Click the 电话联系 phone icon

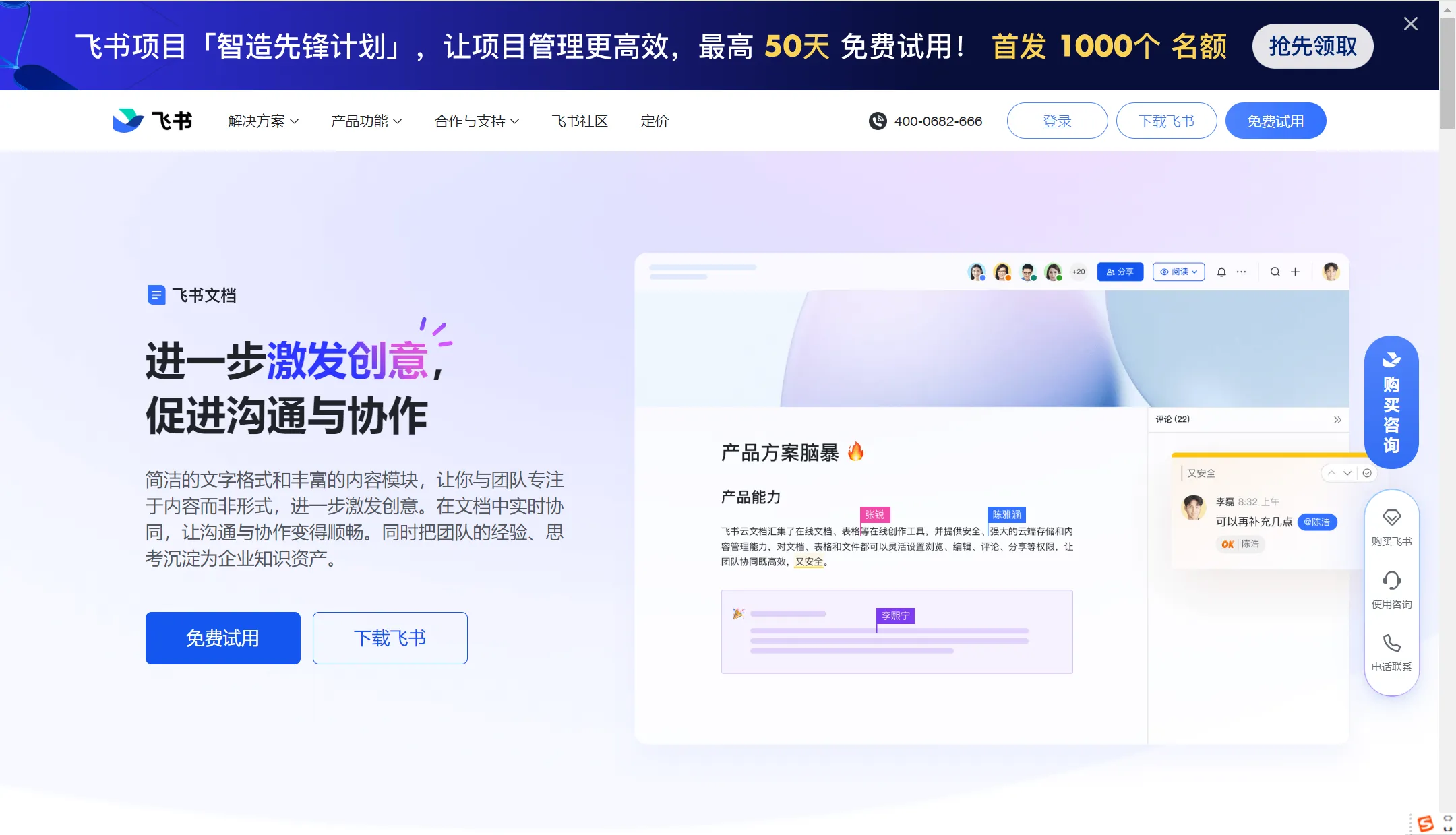coord(1391,643)
